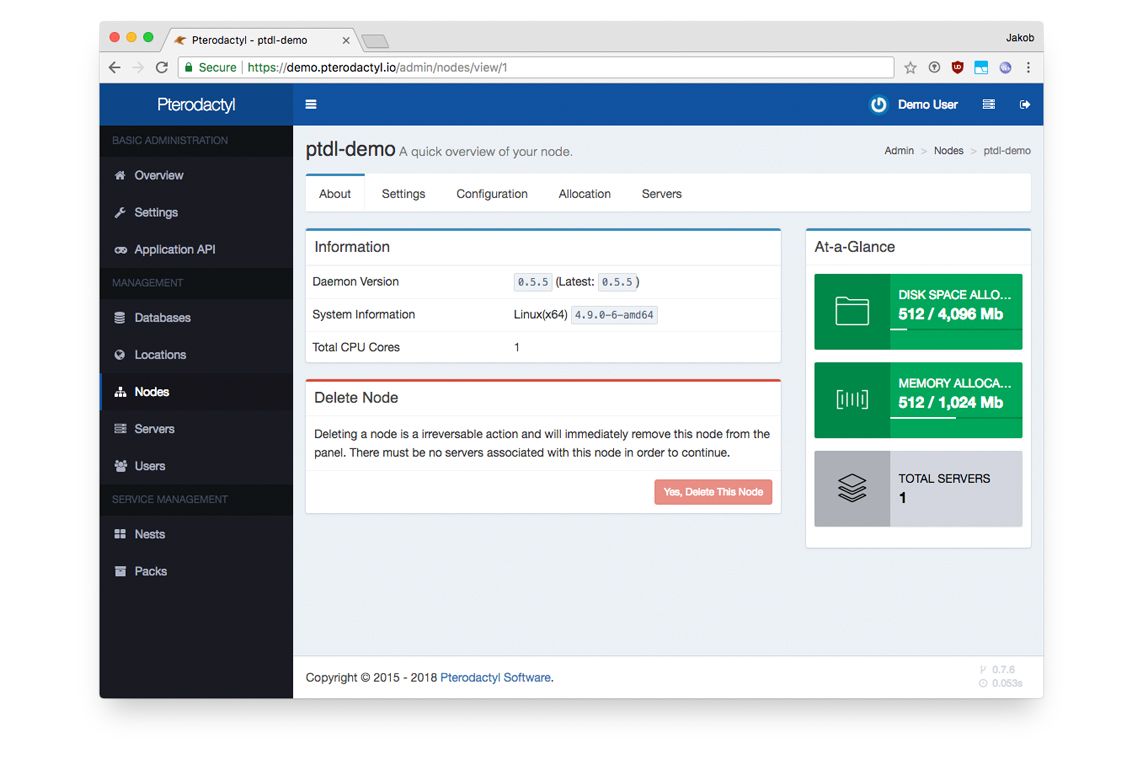Click the 512 / 1,024 Mb value
1144x758 pixels.
pyautogui.click(x=950, y=403)
